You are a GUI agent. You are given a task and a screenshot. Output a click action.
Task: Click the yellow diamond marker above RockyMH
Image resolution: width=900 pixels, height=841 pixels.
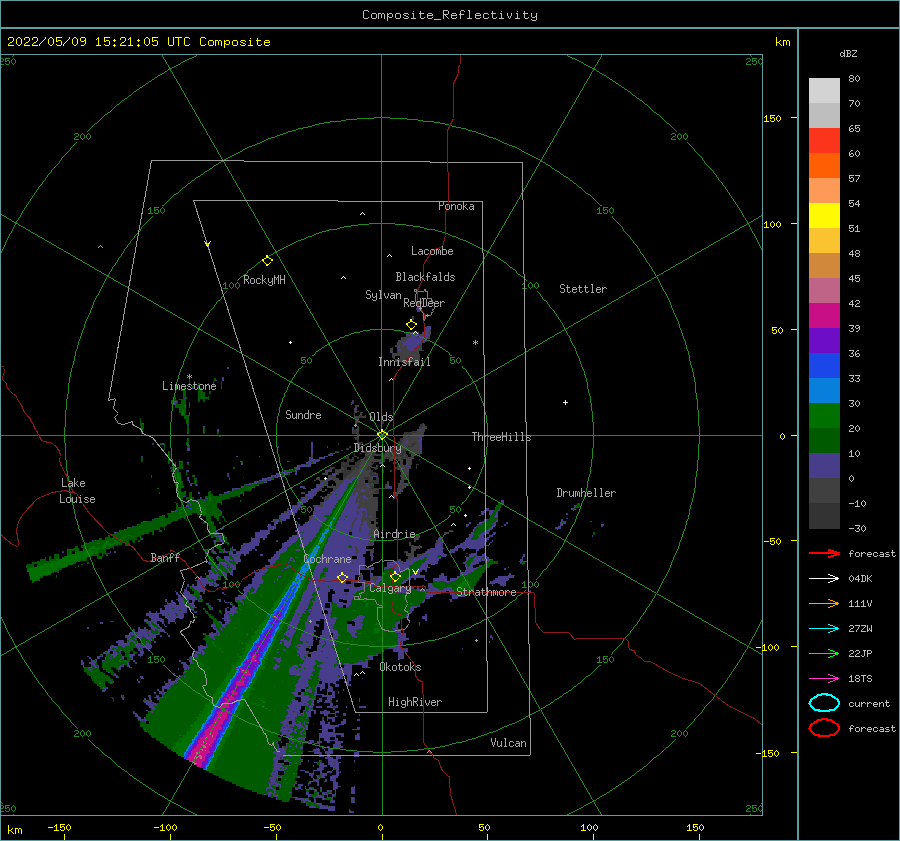267,261
